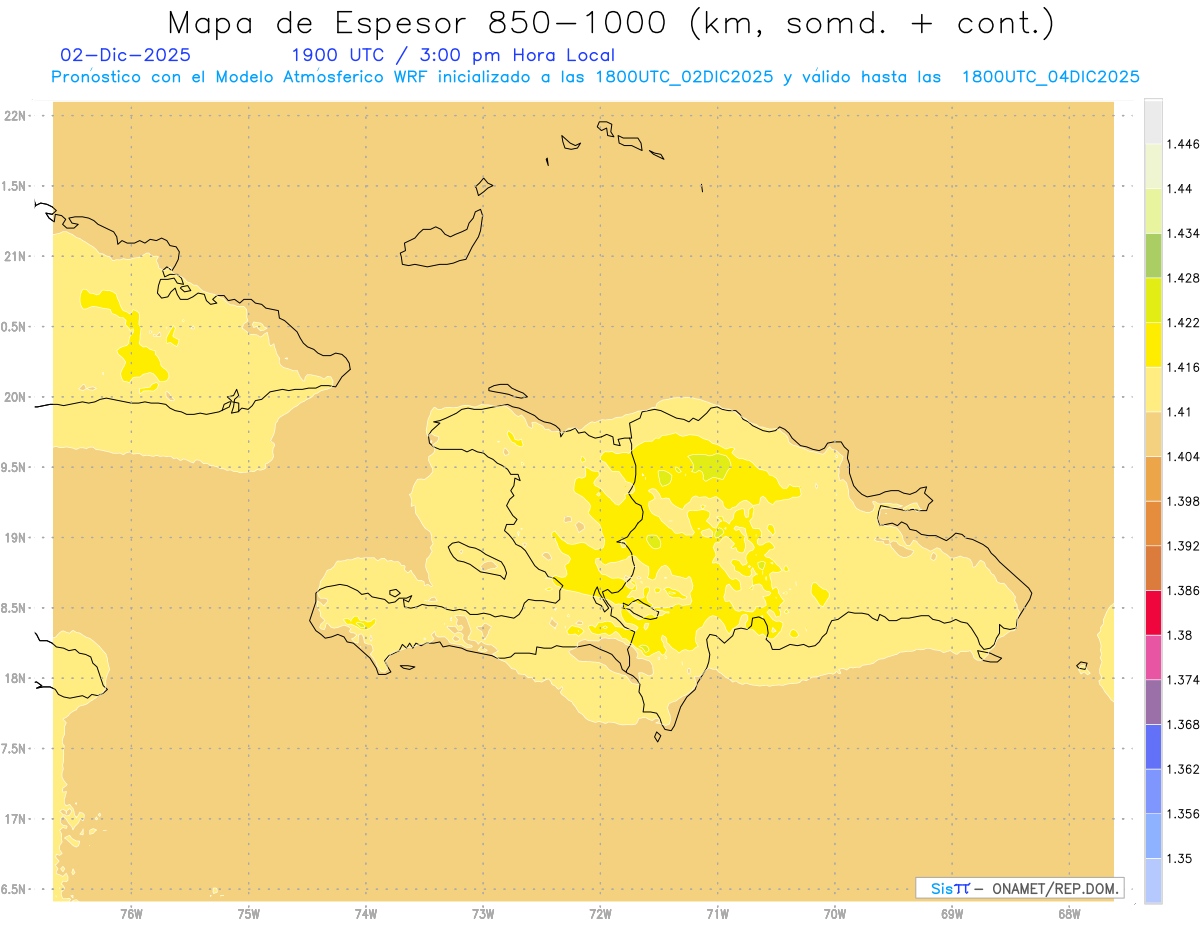Click the purple swatch between 1.368 and 1.374
Screen dimensions: 1200x927
point(1153,702)
